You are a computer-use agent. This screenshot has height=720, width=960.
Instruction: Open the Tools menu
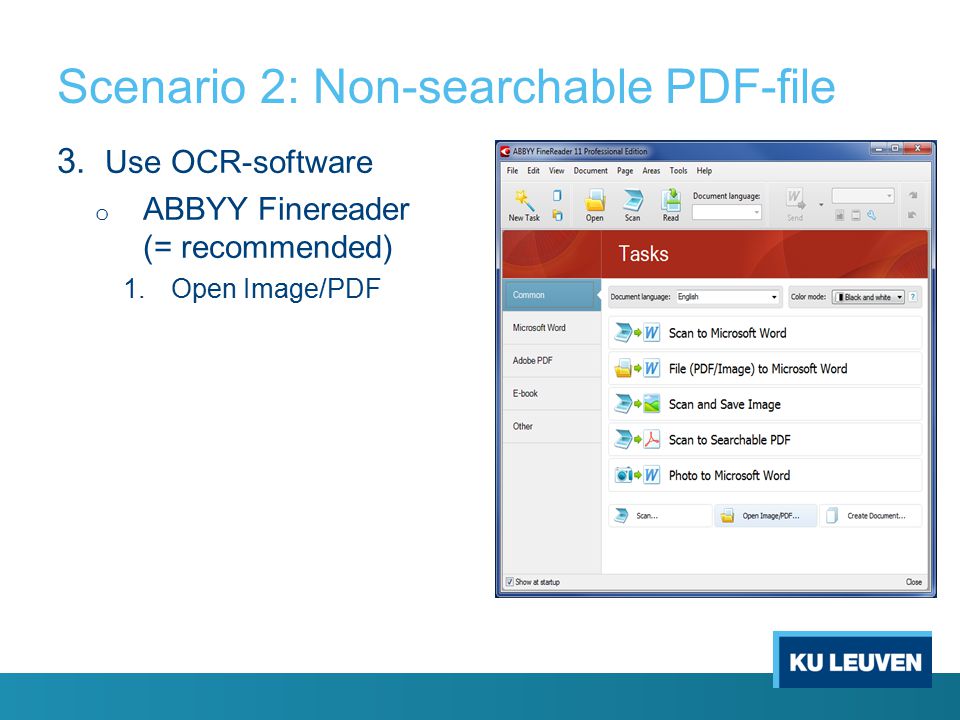pos(678,171)
